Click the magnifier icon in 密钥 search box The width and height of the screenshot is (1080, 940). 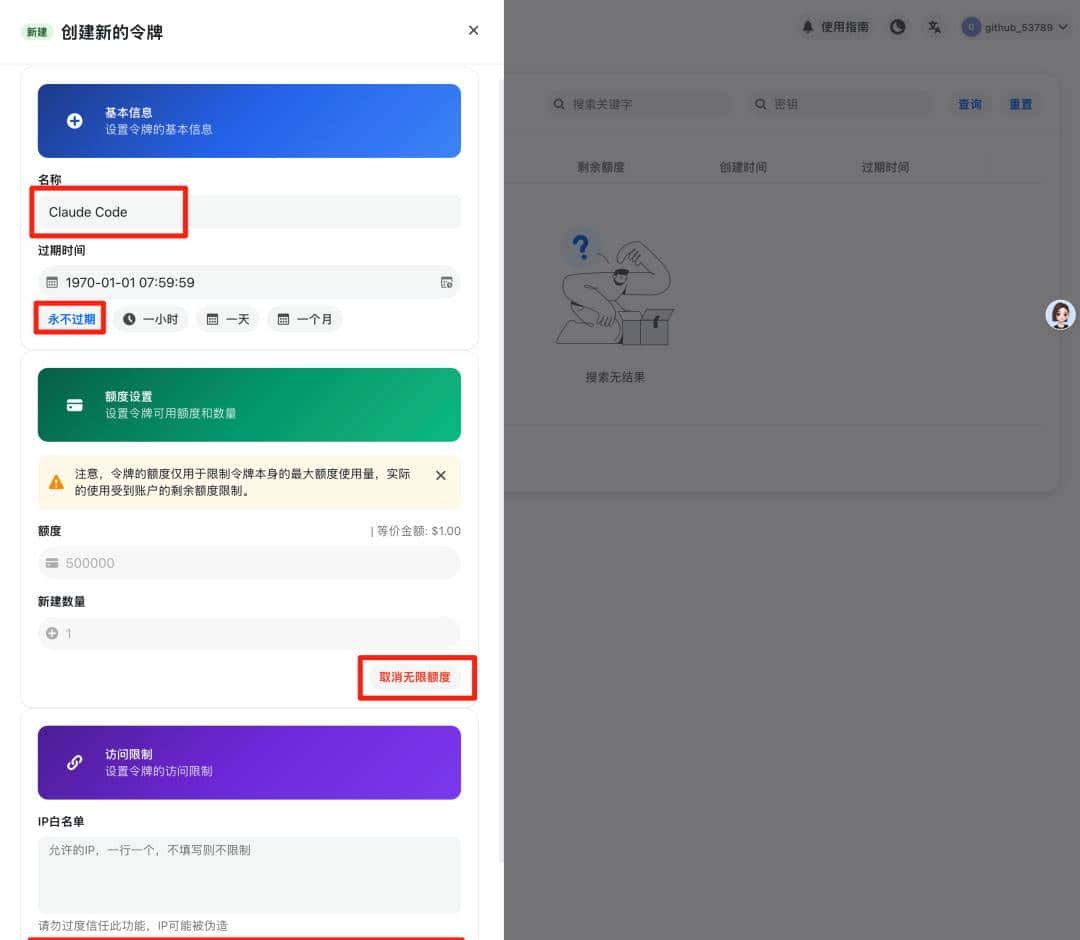point(760,103)
